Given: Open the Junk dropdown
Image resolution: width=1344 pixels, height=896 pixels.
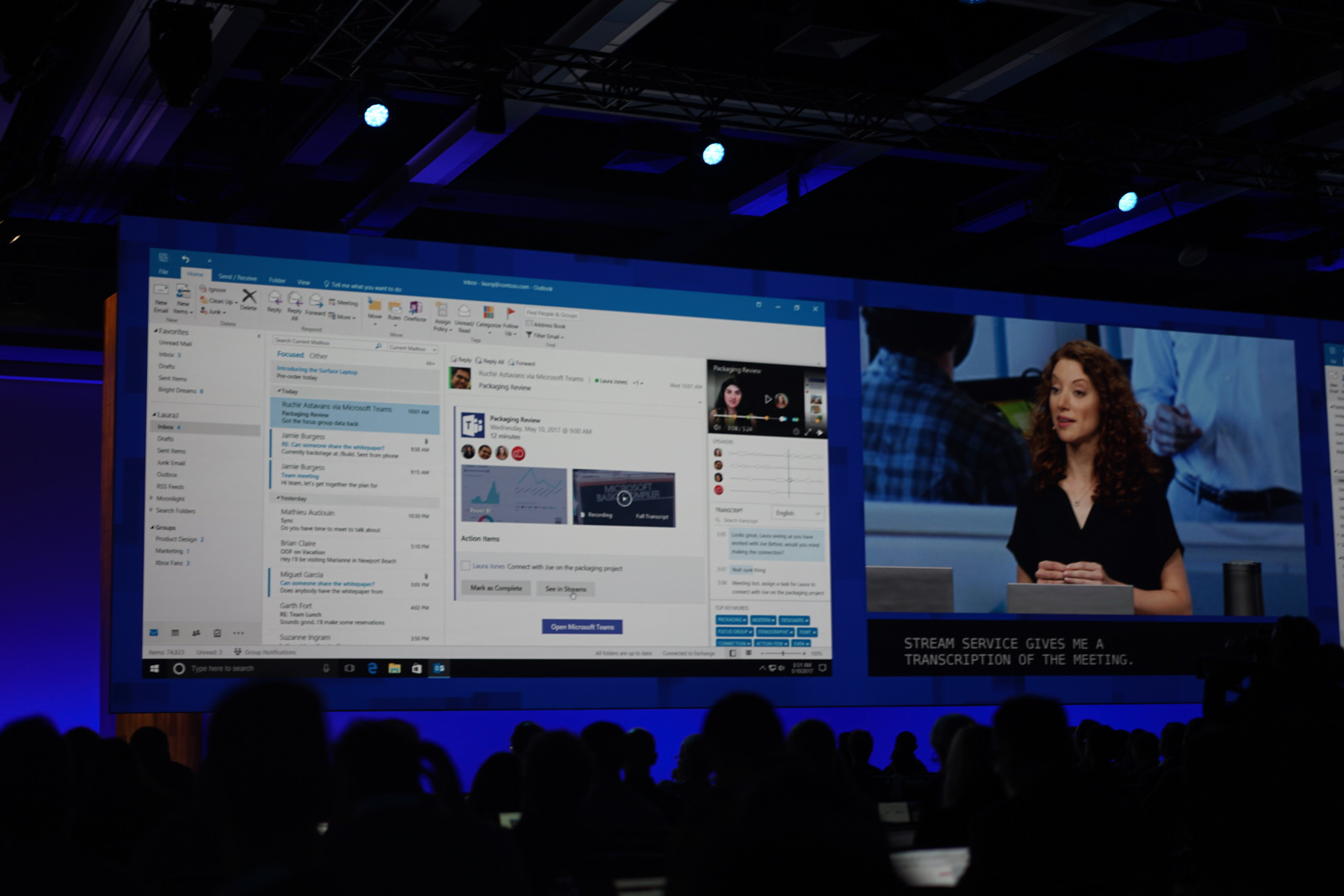Looking at the screenshot, I should [x=213, y=312].
